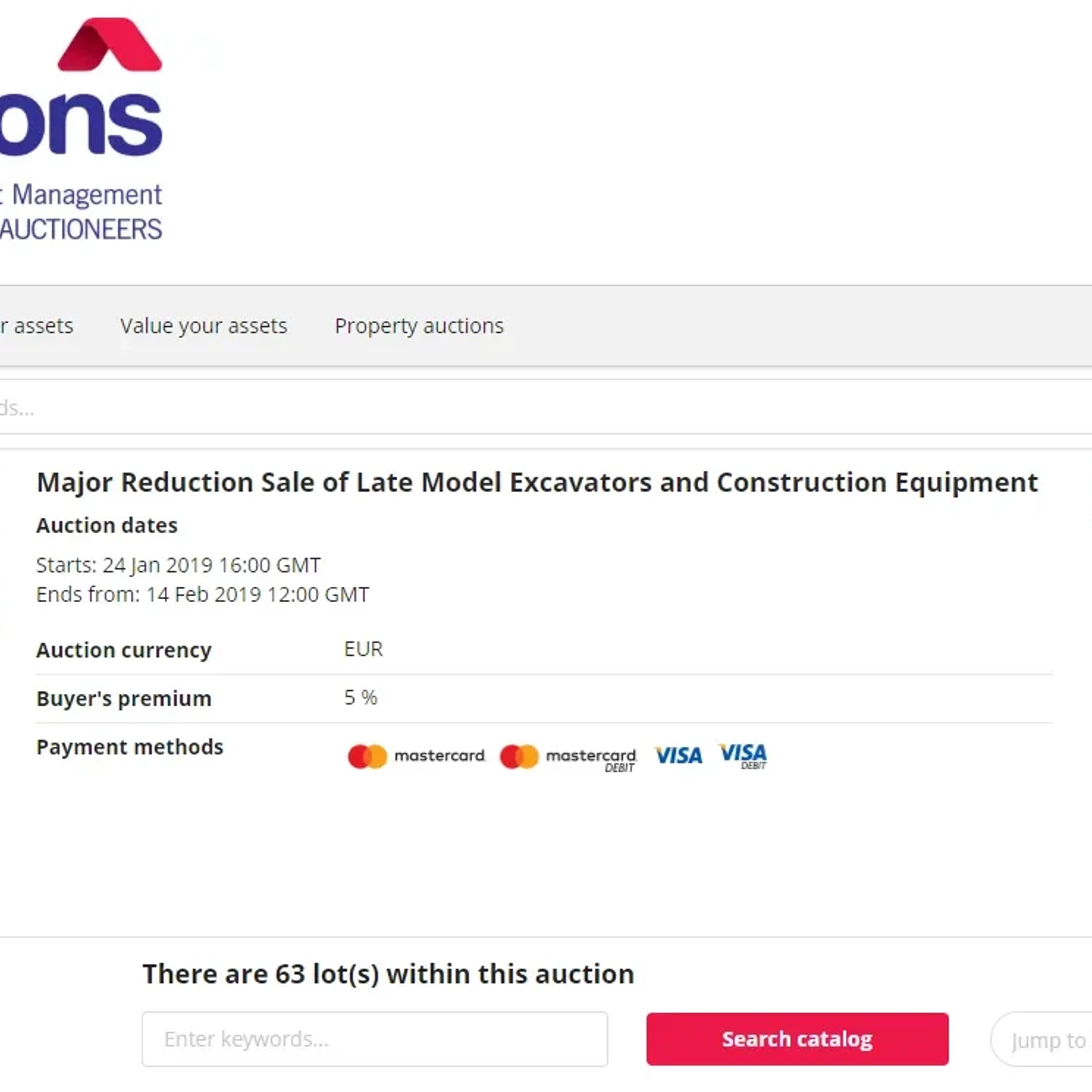
Task: Click the Mastercard Debit payment logo
Action: point(568,757)
